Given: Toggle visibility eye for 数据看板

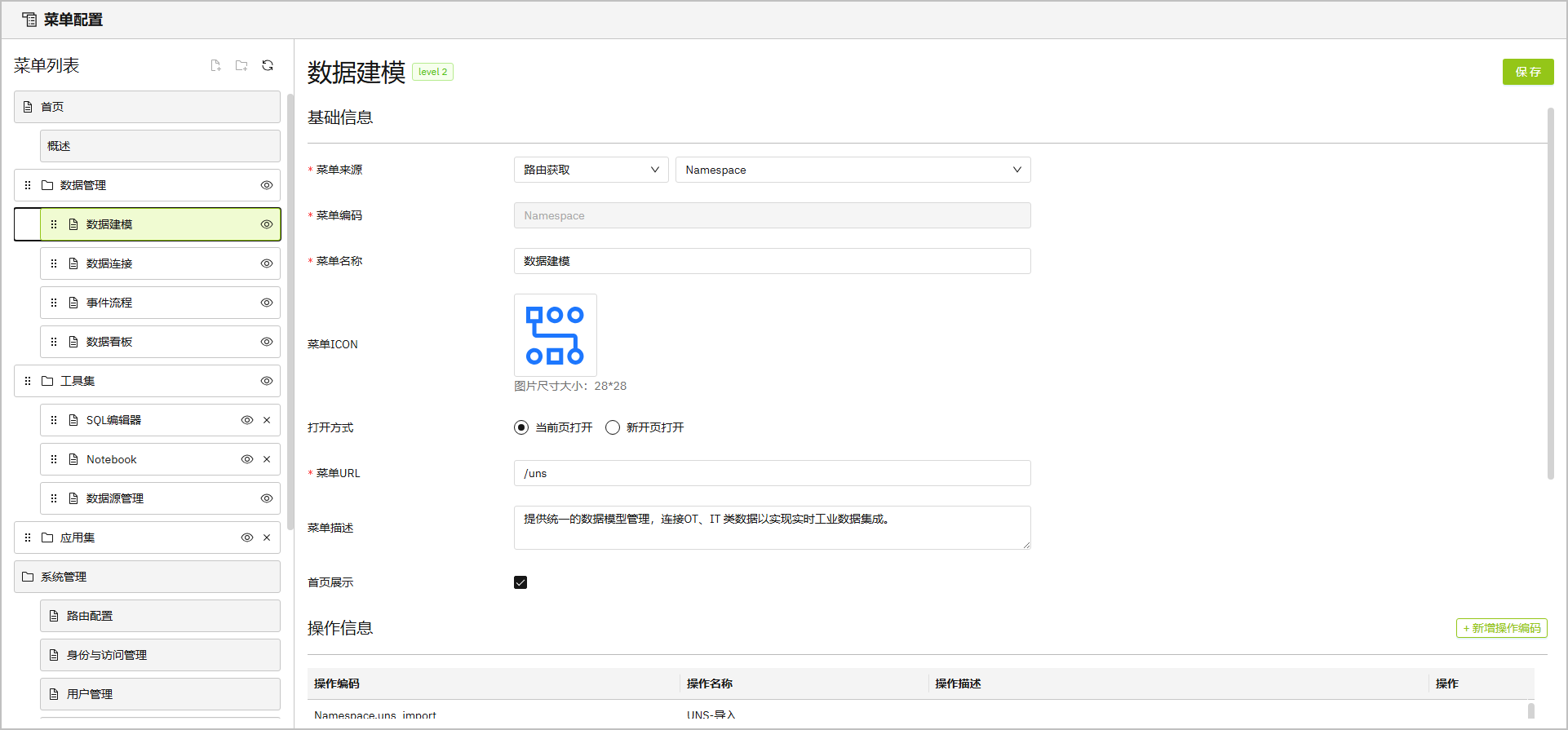Looking at the screenshot, I should 267,342.
